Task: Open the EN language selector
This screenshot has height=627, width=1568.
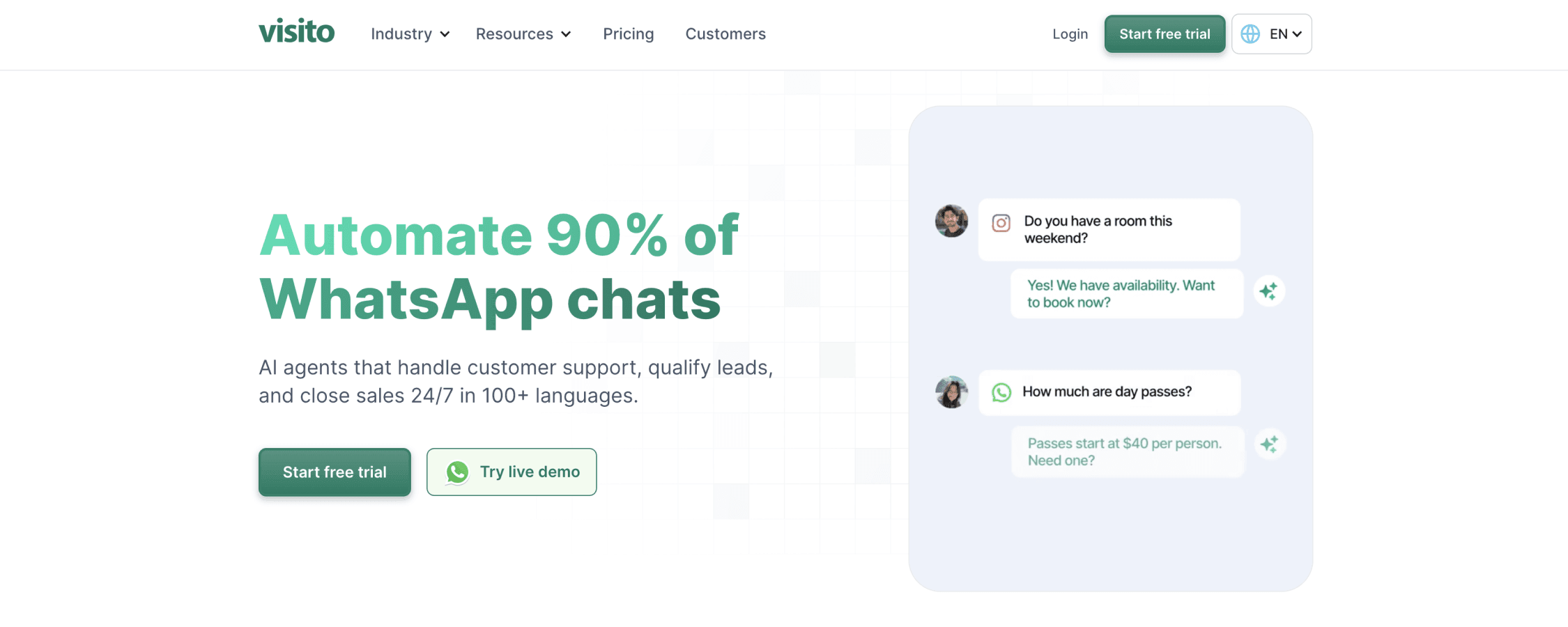Action: (1285, 34)
